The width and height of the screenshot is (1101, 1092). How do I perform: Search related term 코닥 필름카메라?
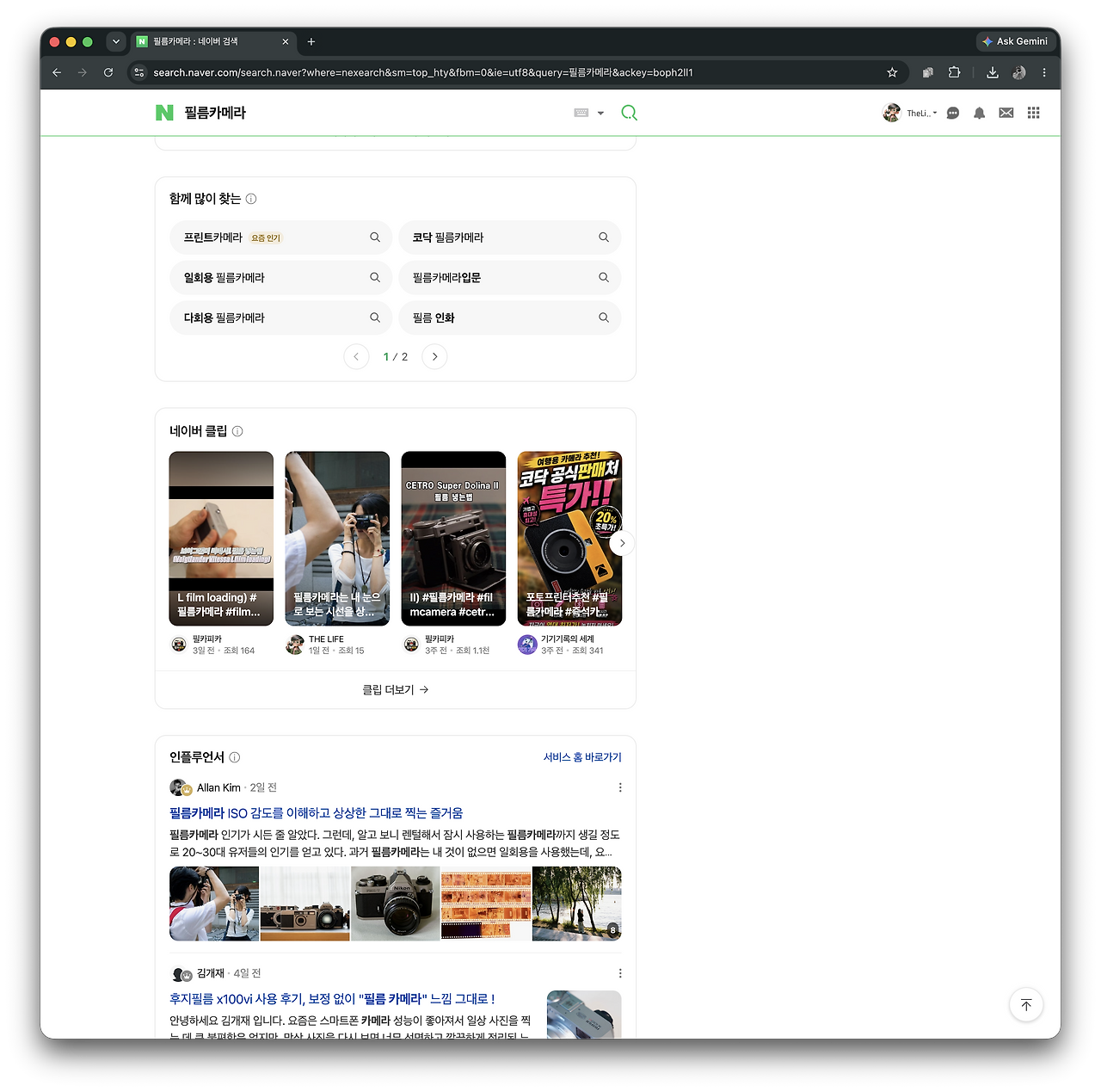pyautogui.click(x=510, y=238)
